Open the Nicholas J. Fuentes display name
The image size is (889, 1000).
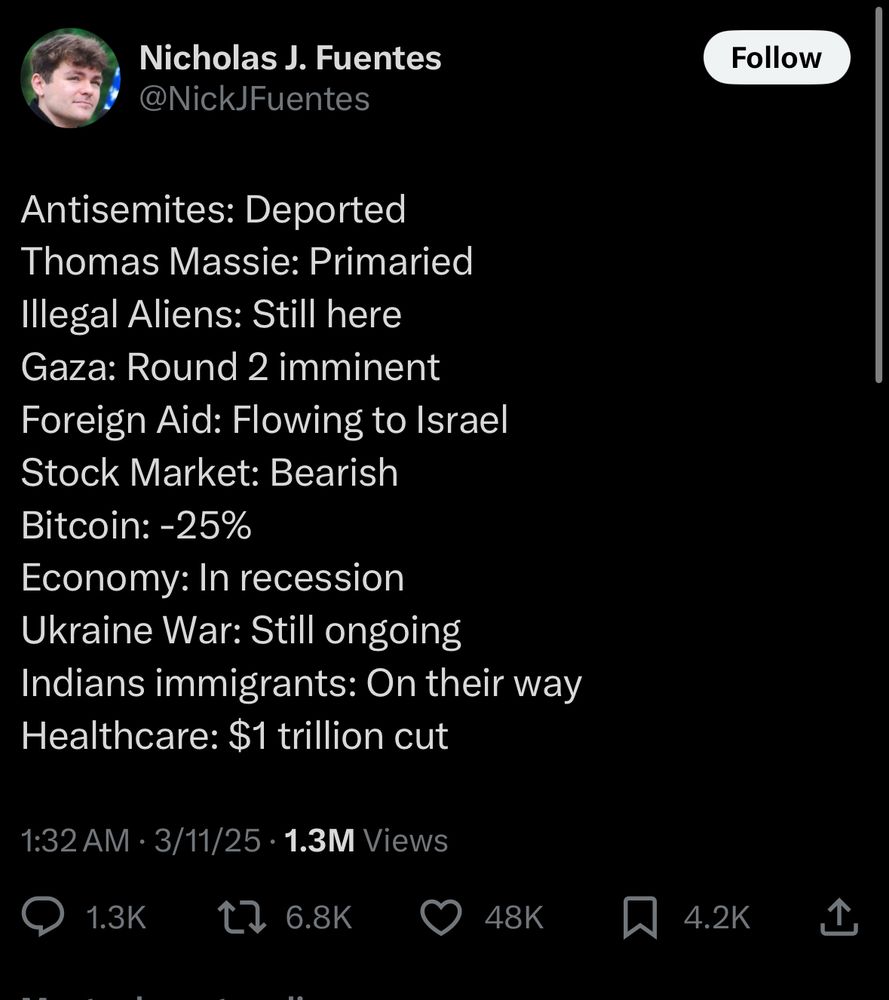290,58
